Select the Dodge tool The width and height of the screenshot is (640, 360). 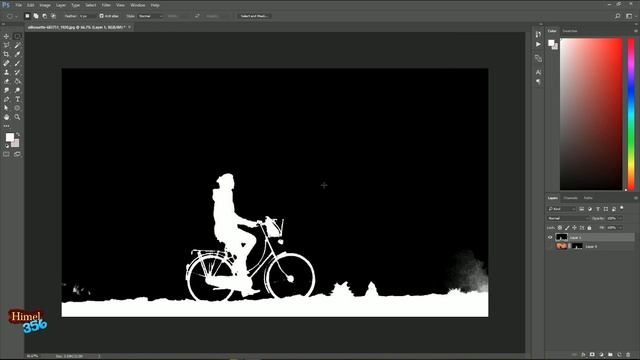[17, 90]
